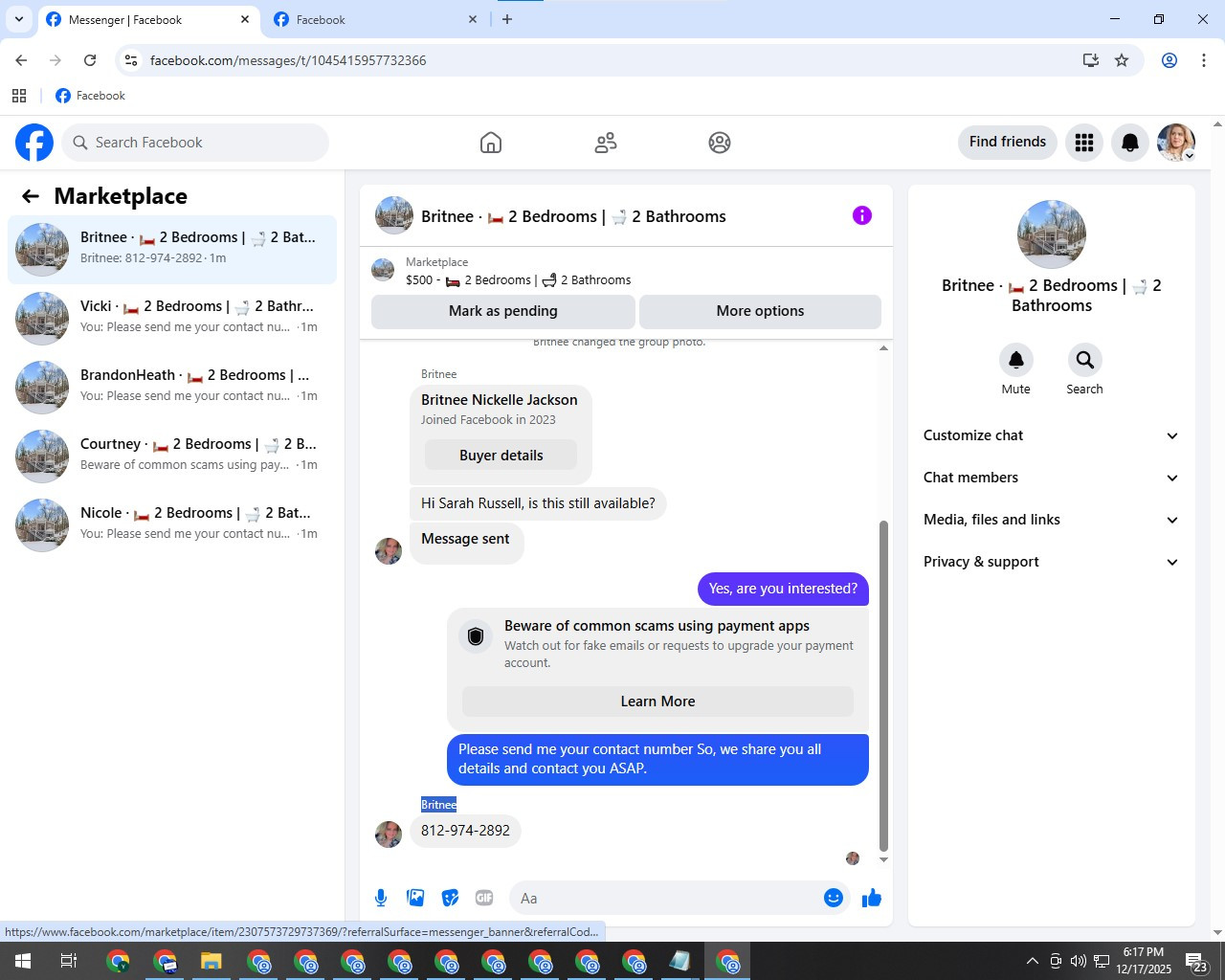The width and height of the screenshot is (1225, 980).
Task: Click Learn More in scam warning
Action: click(657, 702)
